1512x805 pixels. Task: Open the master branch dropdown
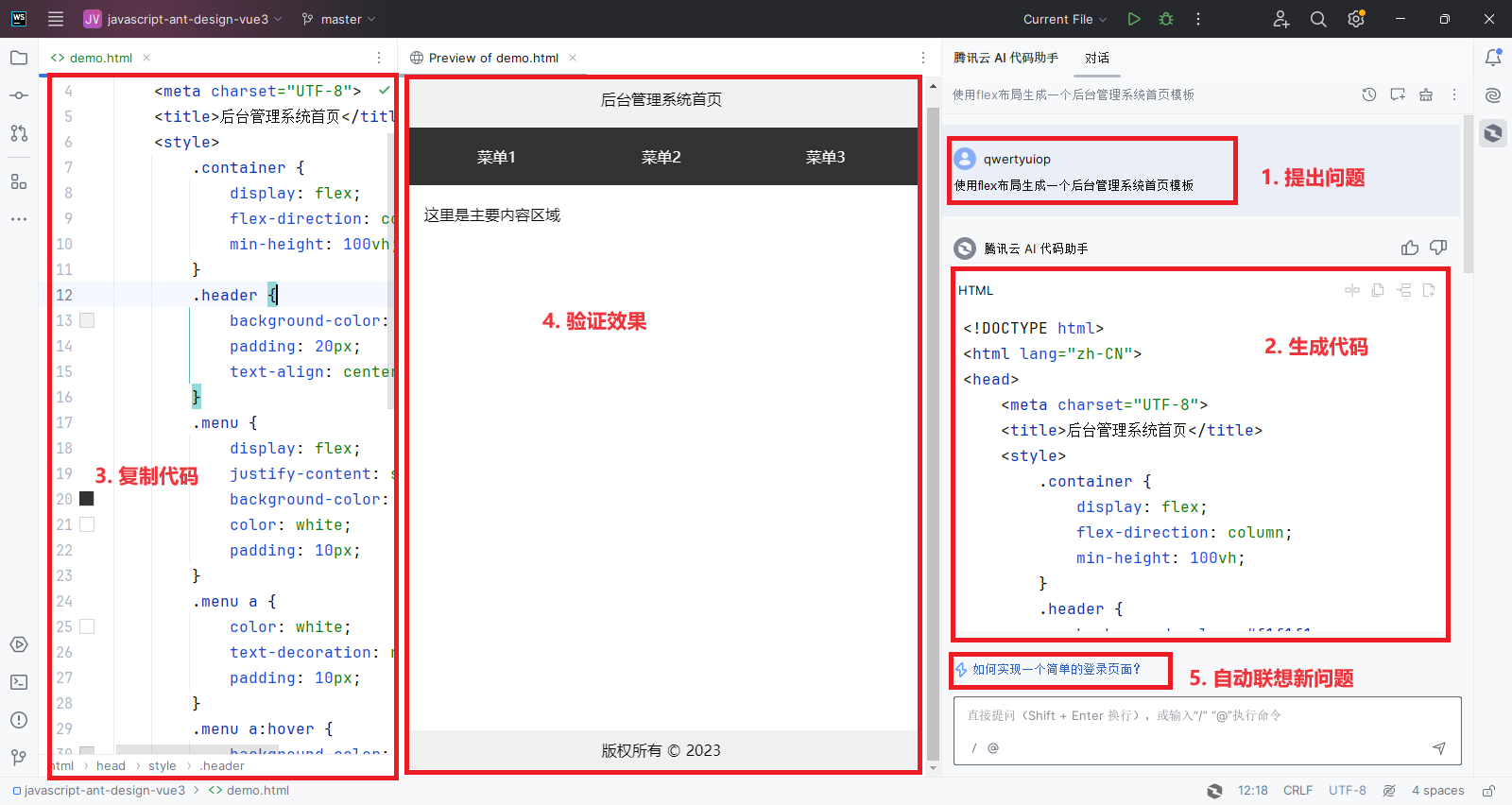tap(338, 19)
